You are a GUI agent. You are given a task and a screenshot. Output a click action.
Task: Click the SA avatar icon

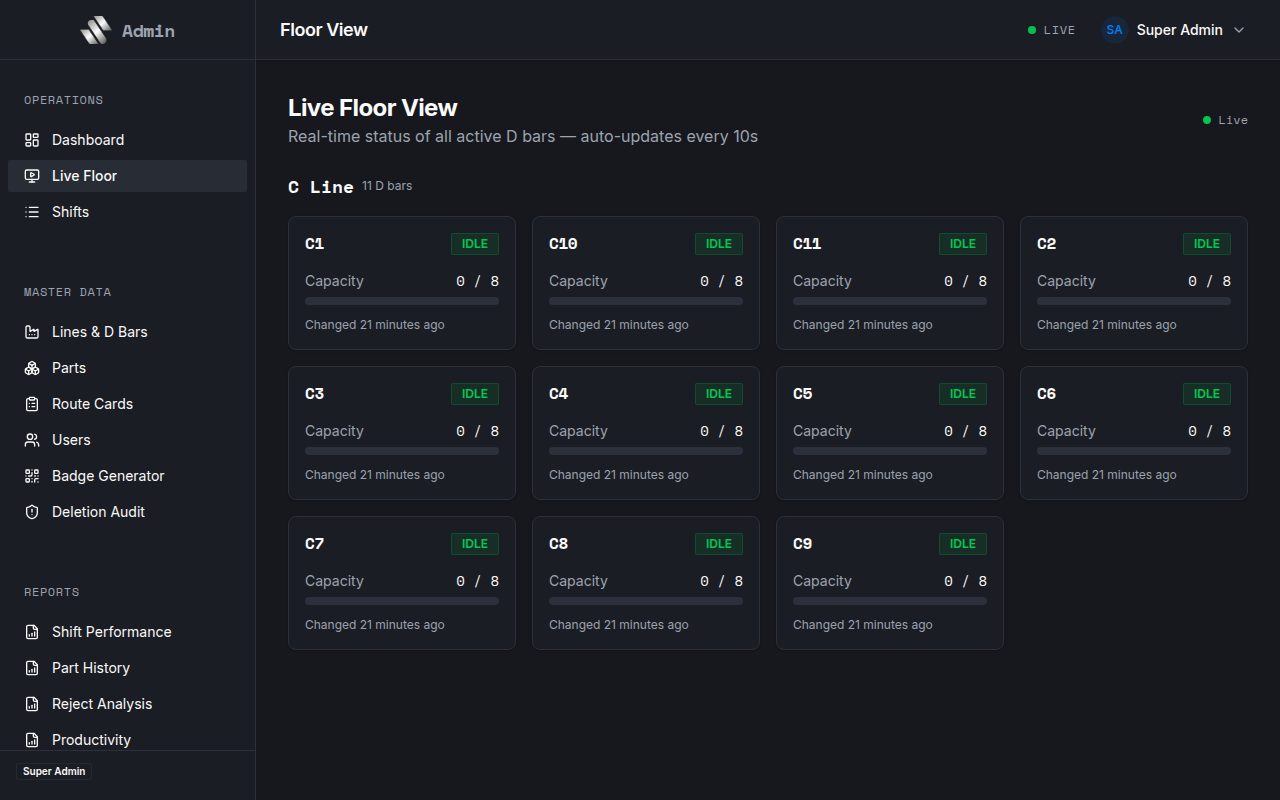coord(1114,30)
